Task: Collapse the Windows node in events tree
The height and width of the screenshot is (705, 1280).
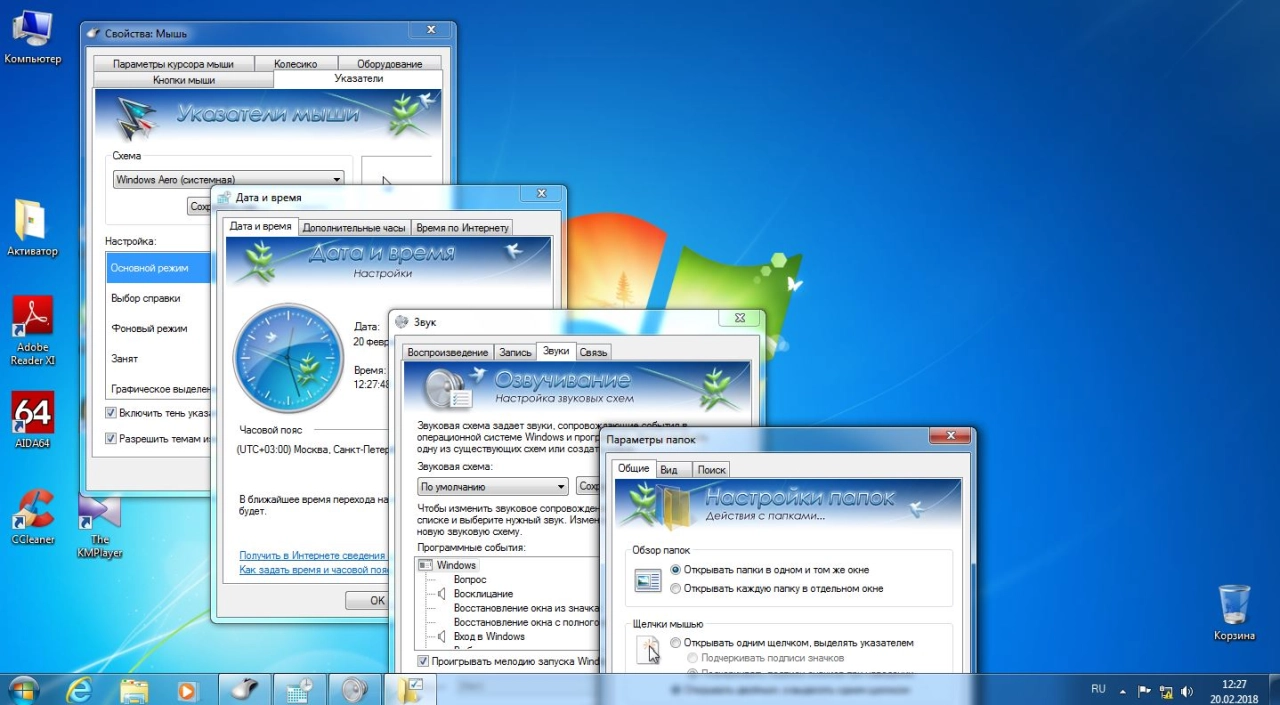Action: click(425, 565)
